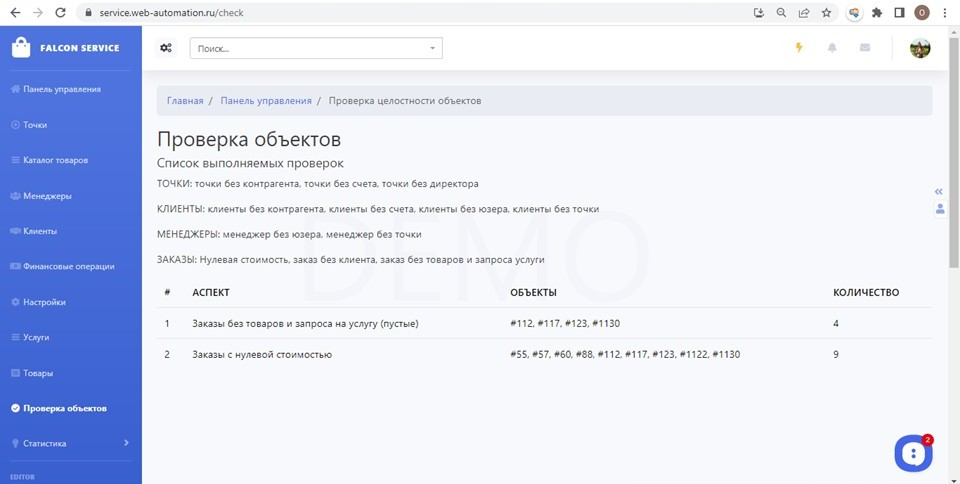Screen dimensions: 960x484
Task: Click the install app icon in address bar
Action: click(759, 12)
